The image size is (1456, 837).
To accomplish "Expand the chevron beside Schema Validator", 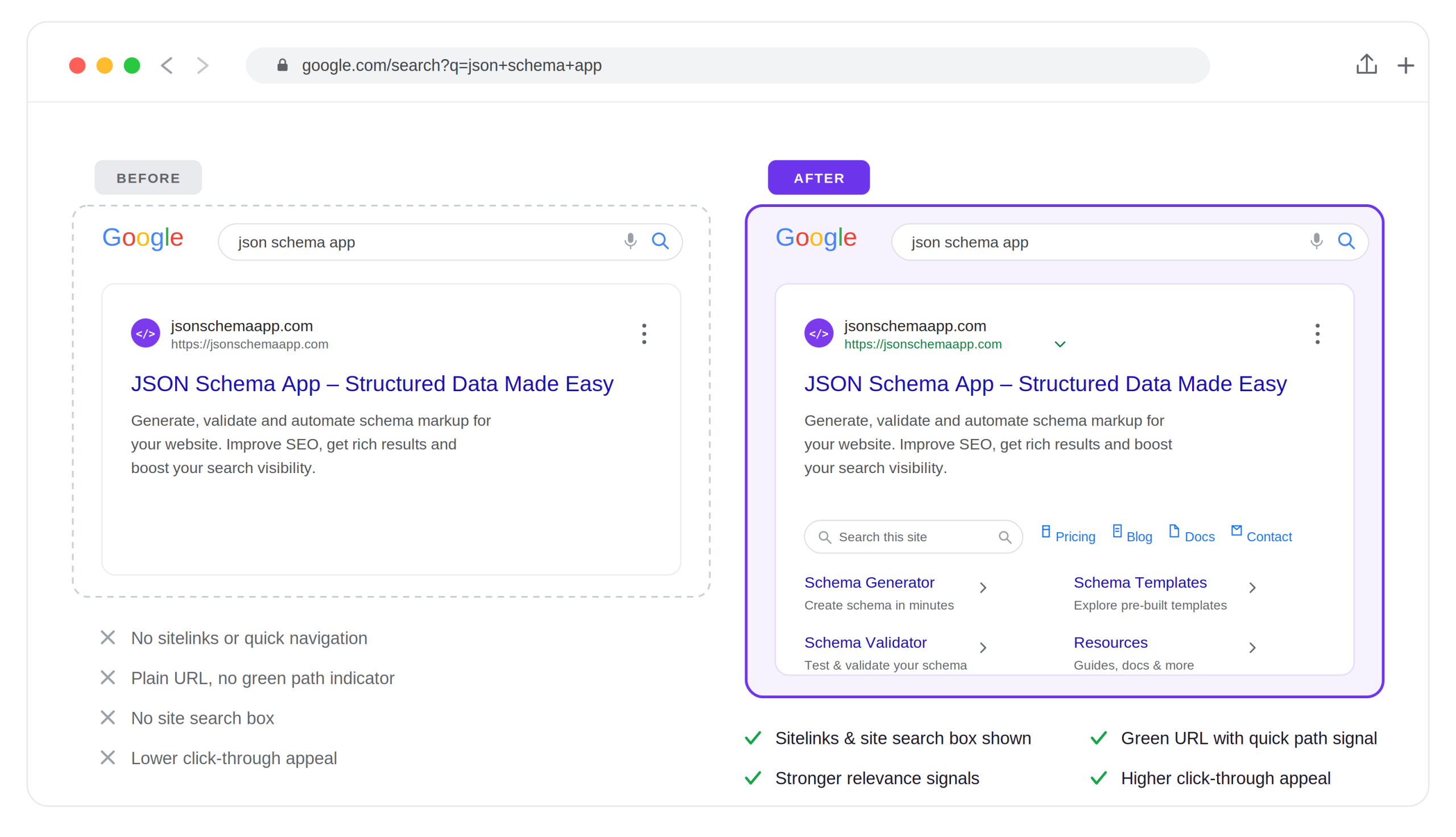I will [983, 648].
